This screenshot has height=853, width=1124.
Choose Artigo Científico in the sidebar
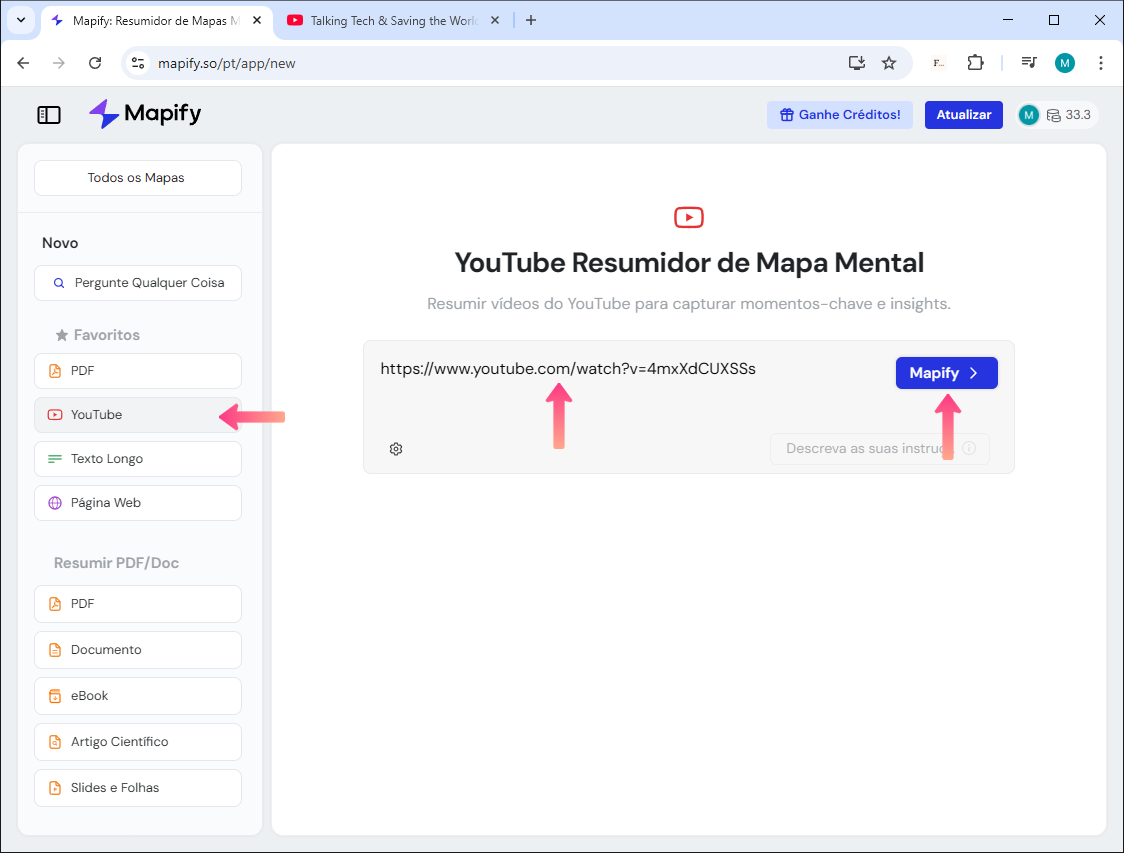tap(138, 742)
